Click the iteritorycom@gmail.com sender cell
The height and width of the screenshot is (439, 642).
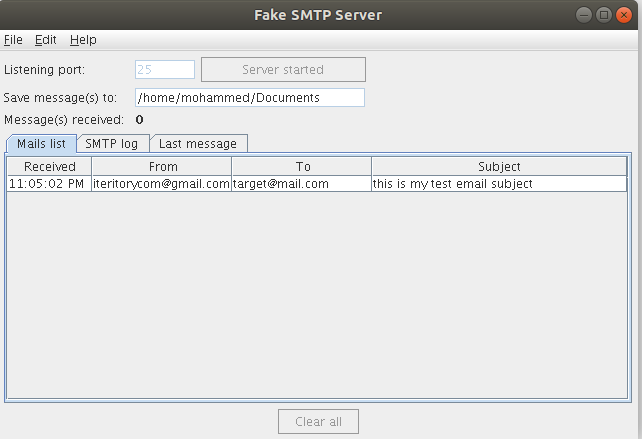pos(162,184)
